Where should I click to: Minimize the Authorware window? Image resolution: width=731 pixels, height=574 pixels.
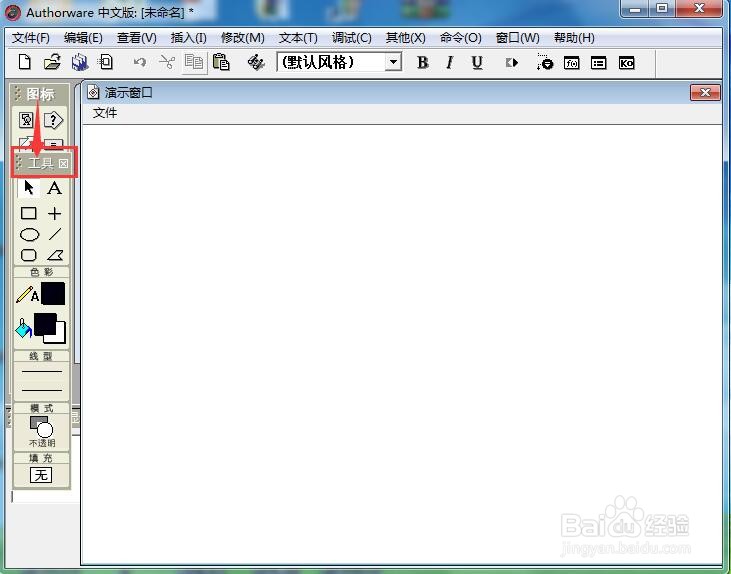pos(635,8)
